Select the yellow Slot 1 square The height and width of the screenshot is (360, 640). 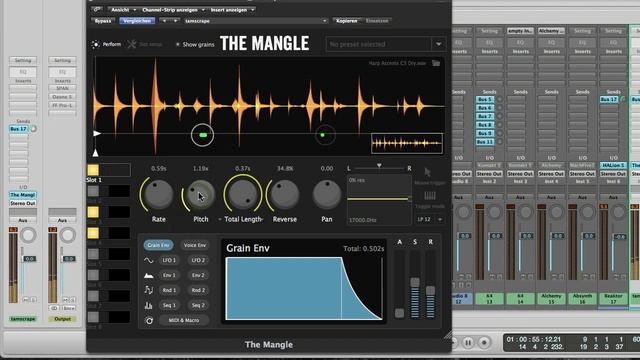click(x=93, y=170)
